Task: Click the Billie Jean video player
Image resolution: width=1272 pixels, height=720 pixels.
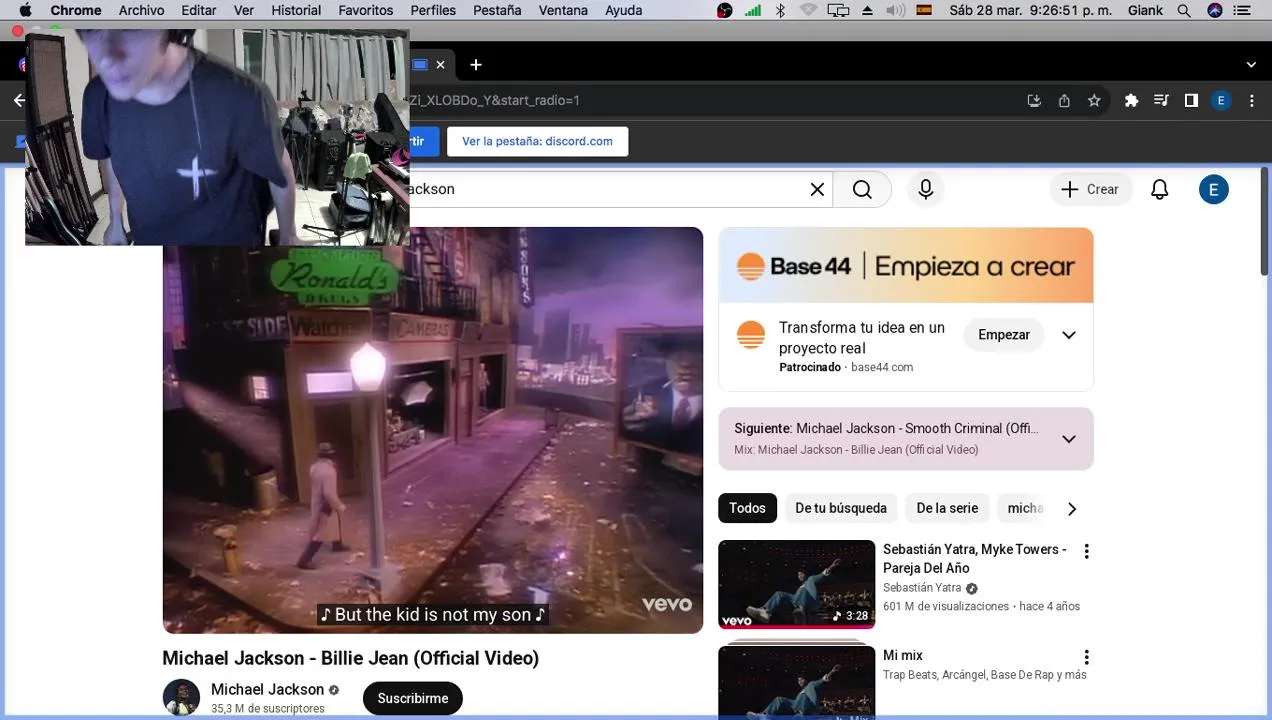Action: [433, 430]
